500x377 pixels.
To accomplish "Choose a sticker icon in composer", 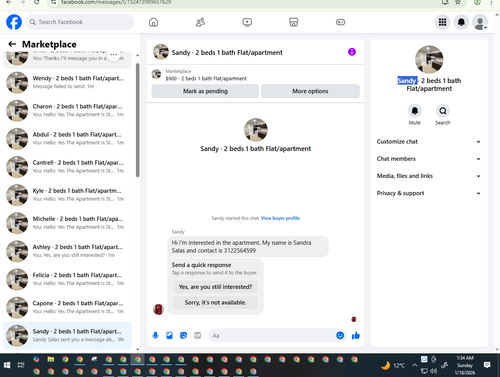I will (183, 335).
